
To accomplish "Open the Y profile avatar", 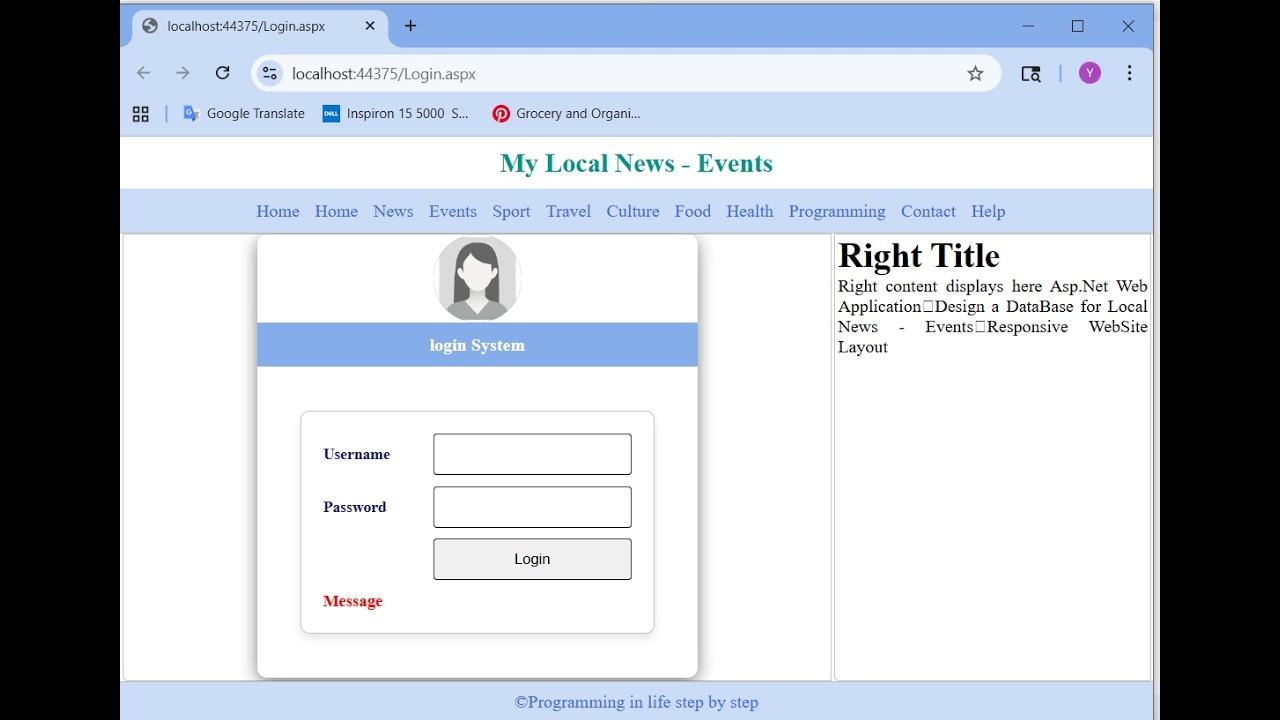I will click(x=1090, y=73).
